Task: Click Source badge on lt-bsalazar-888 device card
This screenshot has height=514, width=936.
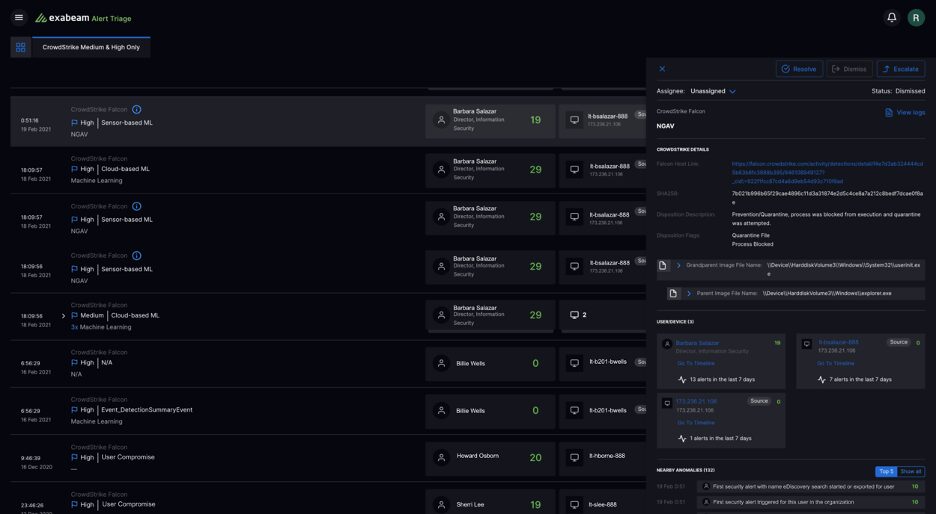Action: coord(898,342)
